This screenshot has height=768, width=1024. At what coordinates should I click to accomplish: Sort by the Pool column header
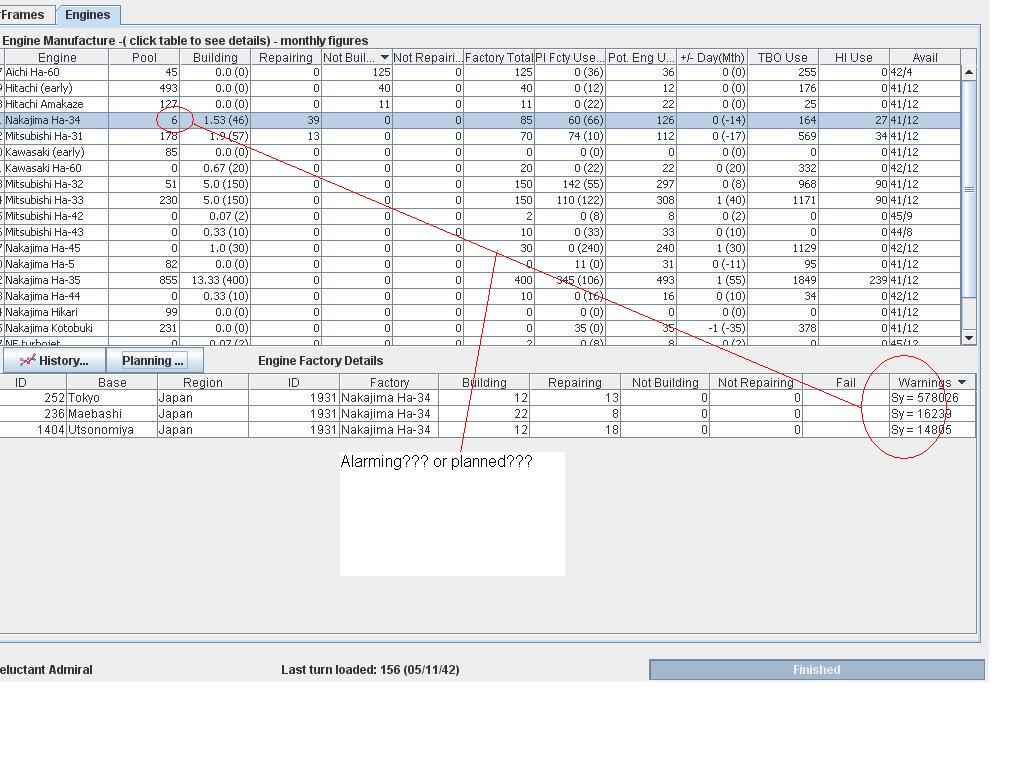[144, 57]
